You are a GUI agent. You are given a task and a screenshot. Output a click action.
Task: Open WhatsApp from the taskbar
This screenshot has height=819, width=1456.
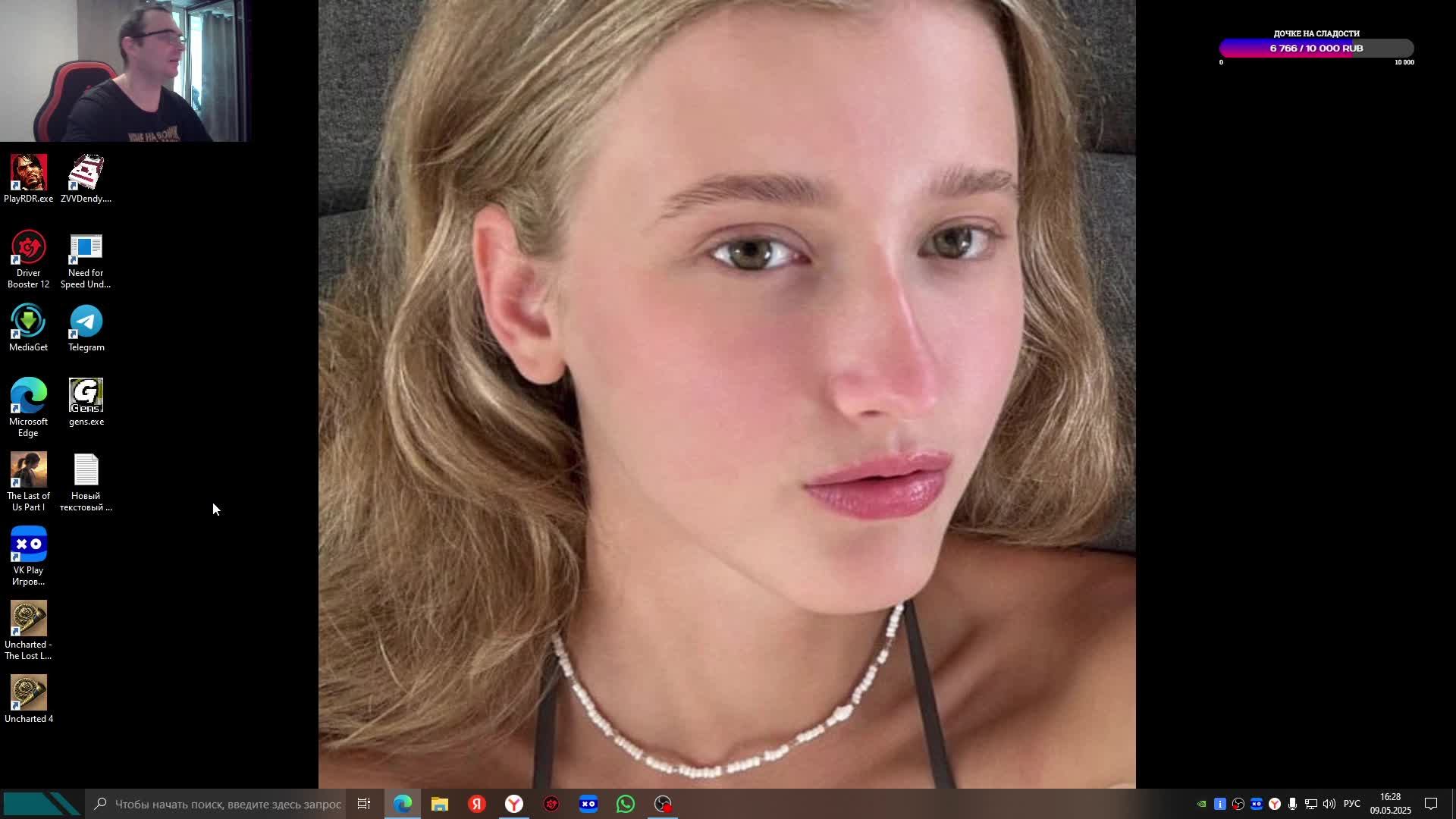[x=626, y=804]
